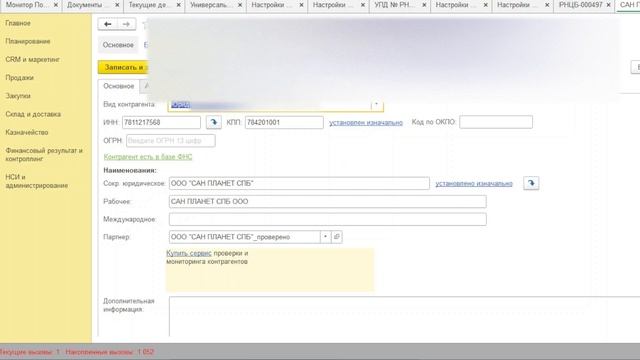This screenshot has height=360, width=640.
Task: Open the Казначейство section
Action: 27,132
